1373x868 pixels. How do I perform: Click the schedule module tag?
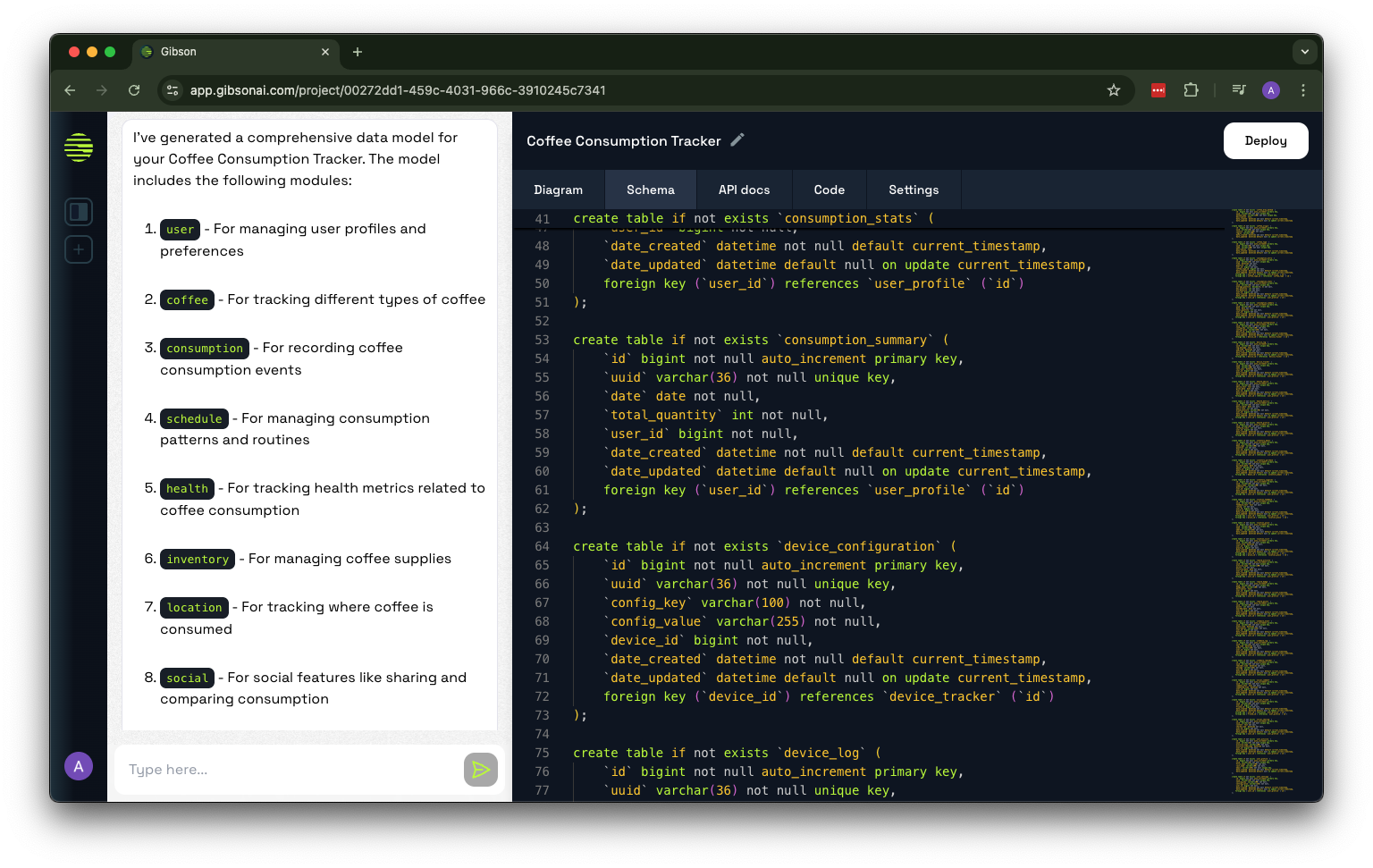pos(194,419)
